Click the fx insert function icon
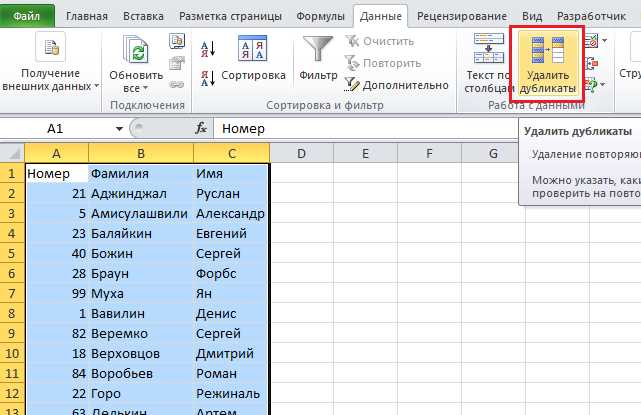 [201, 128]
